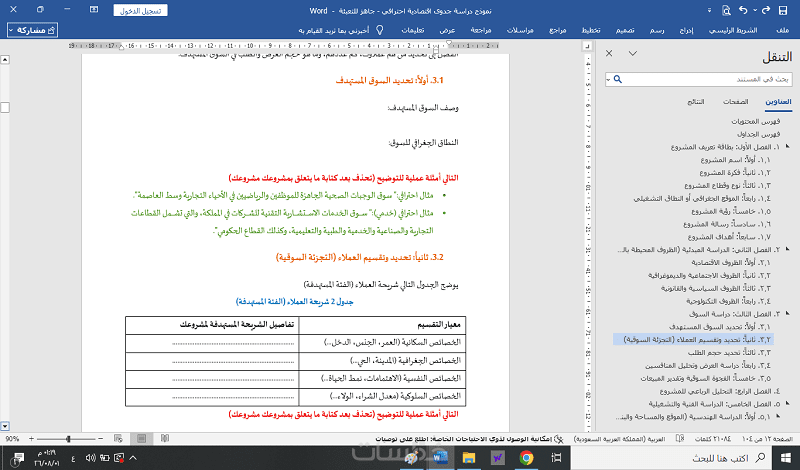Click the search document input field

click(708, 79)
